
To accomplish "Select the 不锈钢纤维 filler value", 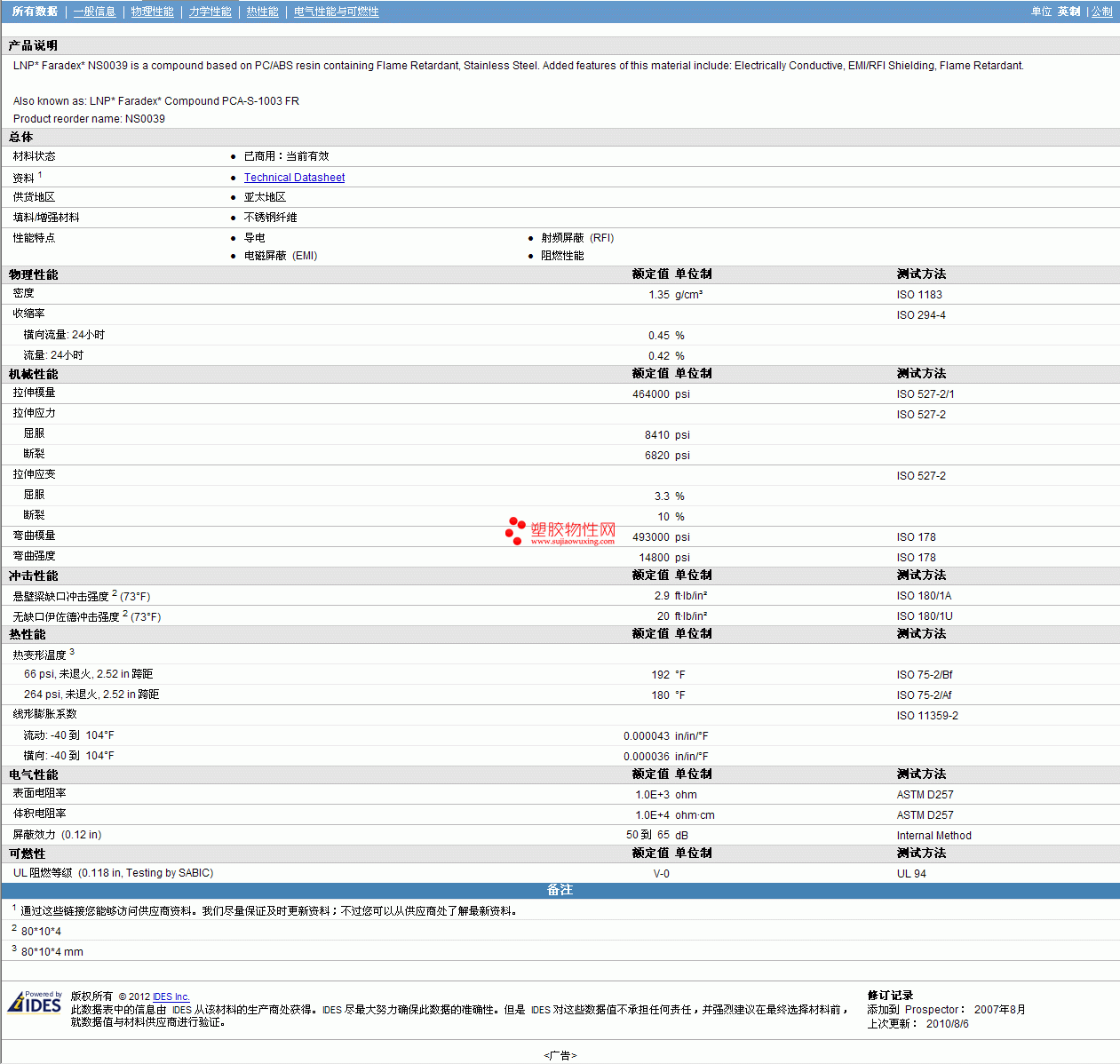I will (270, 218).
